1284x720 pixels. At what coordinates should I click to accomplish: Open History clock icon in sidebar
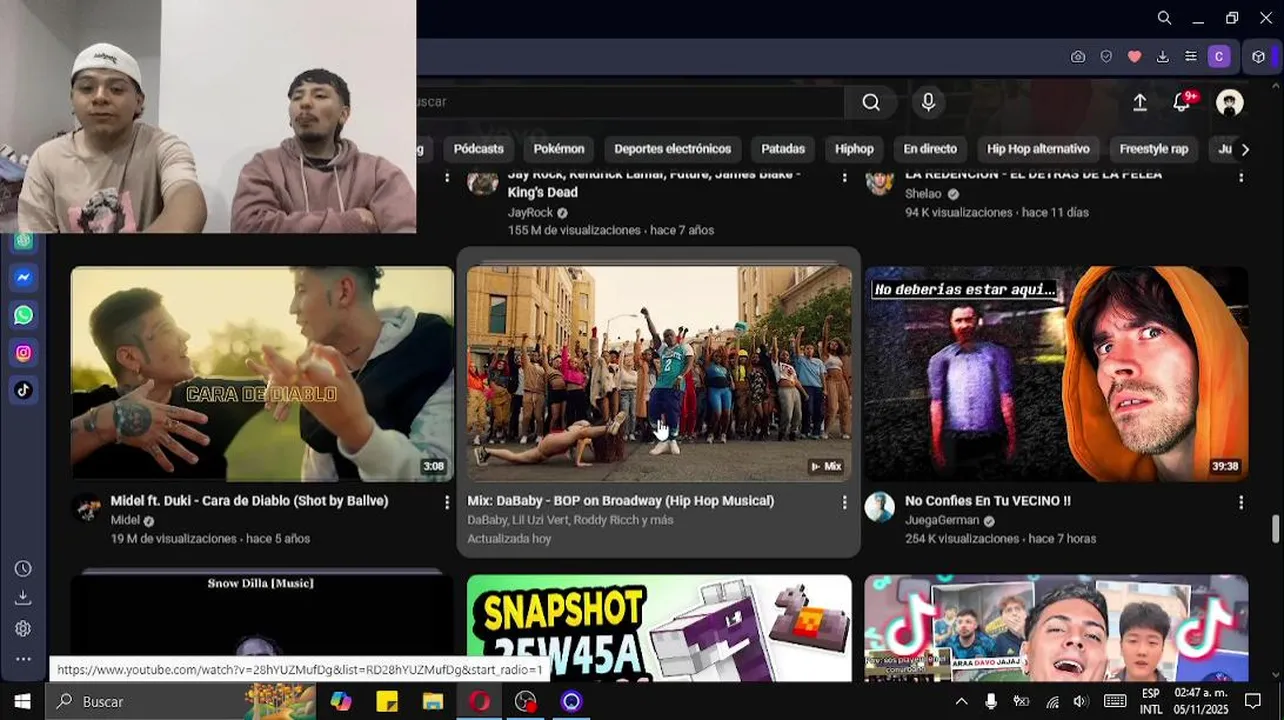[23, 568]
